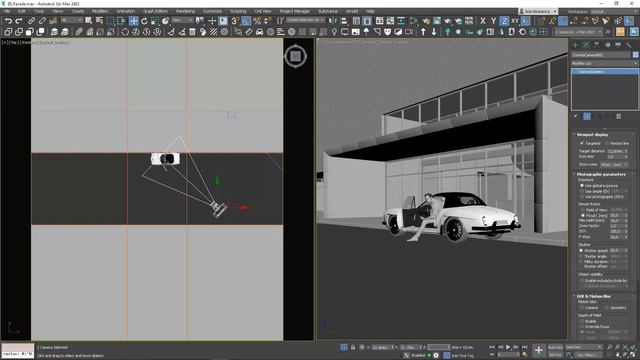Image resolution: width=640 pixels, height=360 pixels.
Task: Select the Select and Uniform Scale tool
Action: [x=155, y=20]
